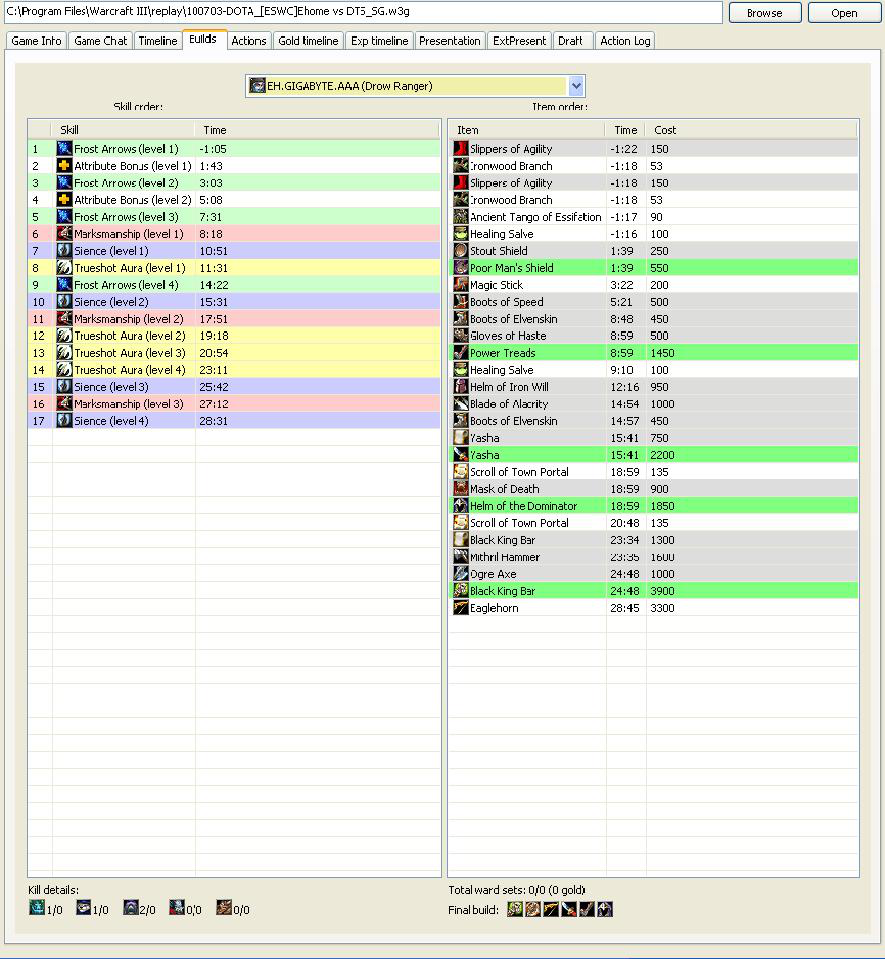Click the Ogre Axe item icon
The height and width of the screenshot is (959, 885).
(461, 574)
